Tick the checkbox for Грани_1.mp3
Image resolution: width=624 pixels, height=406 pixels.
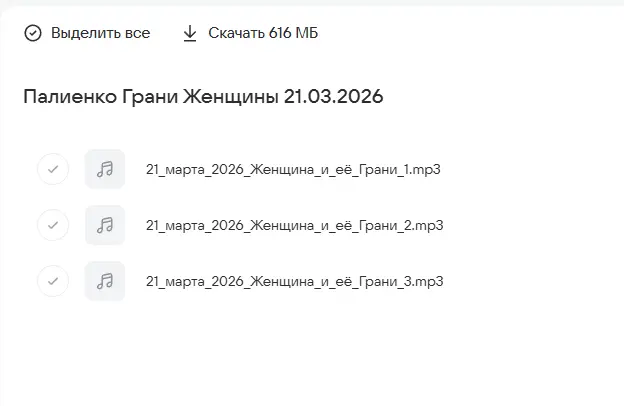coord(53,170)
